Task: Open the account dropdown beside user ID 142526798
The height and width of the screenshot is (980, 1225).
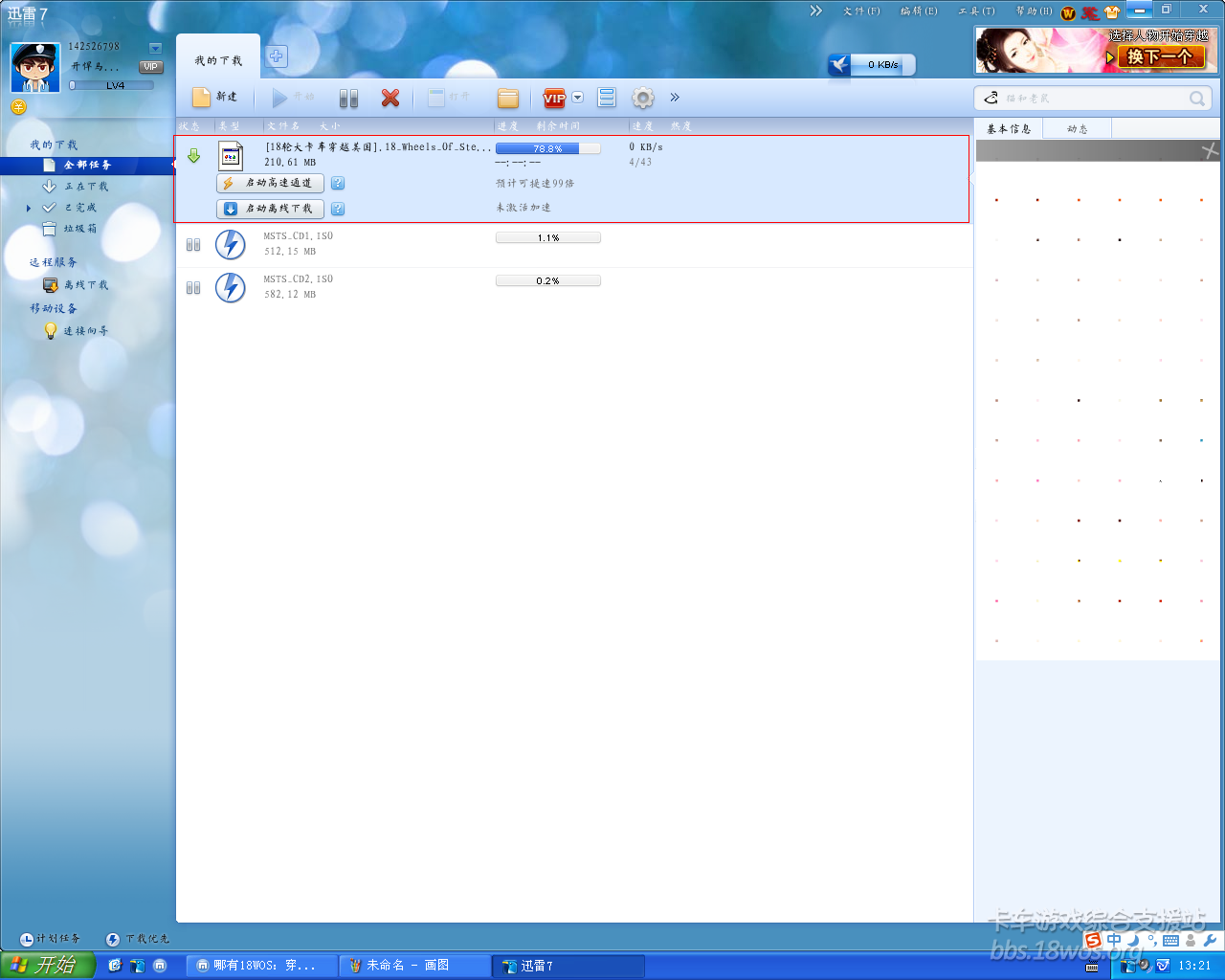Action: [x=155, y=48]
